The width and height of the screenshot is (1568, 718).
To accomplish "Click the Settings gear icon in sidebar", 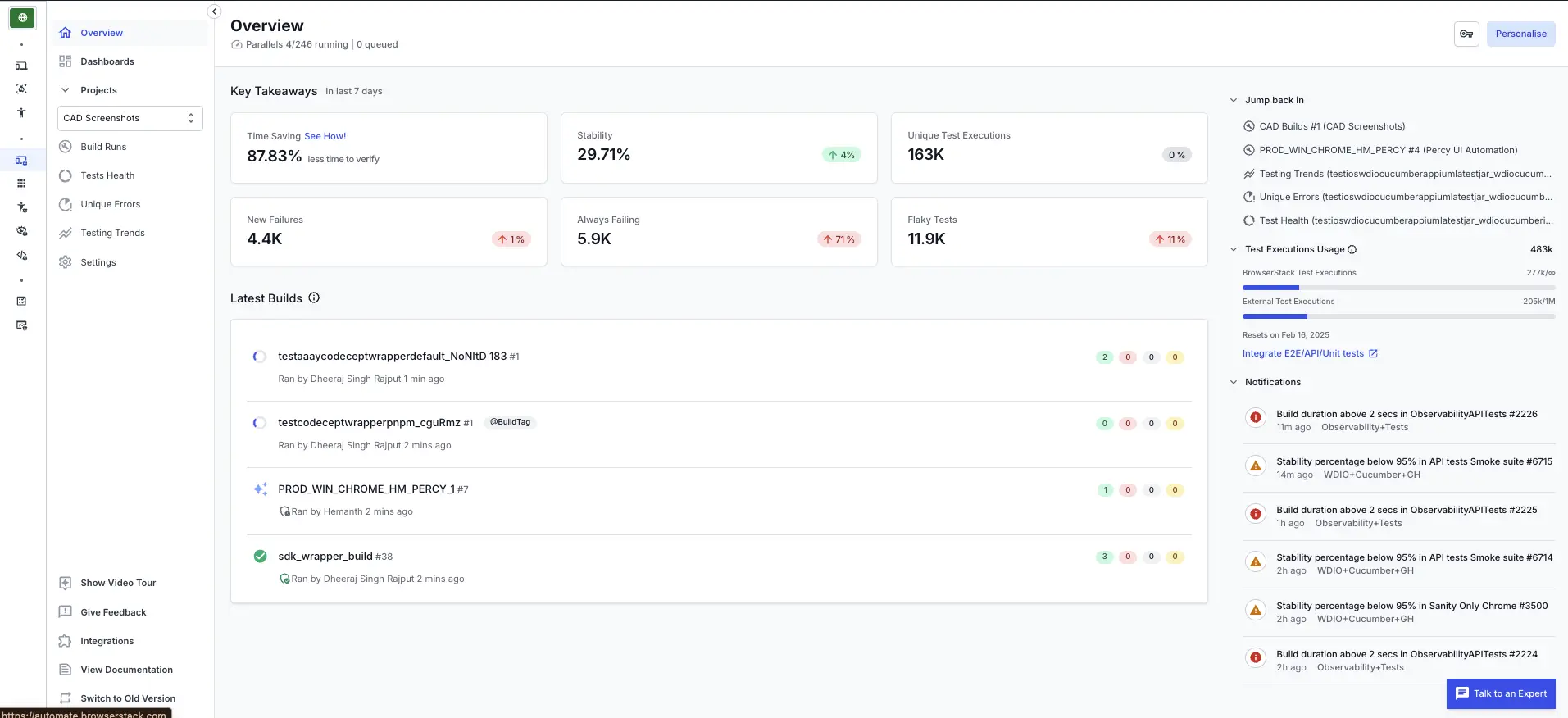I will tap(66, 262).
